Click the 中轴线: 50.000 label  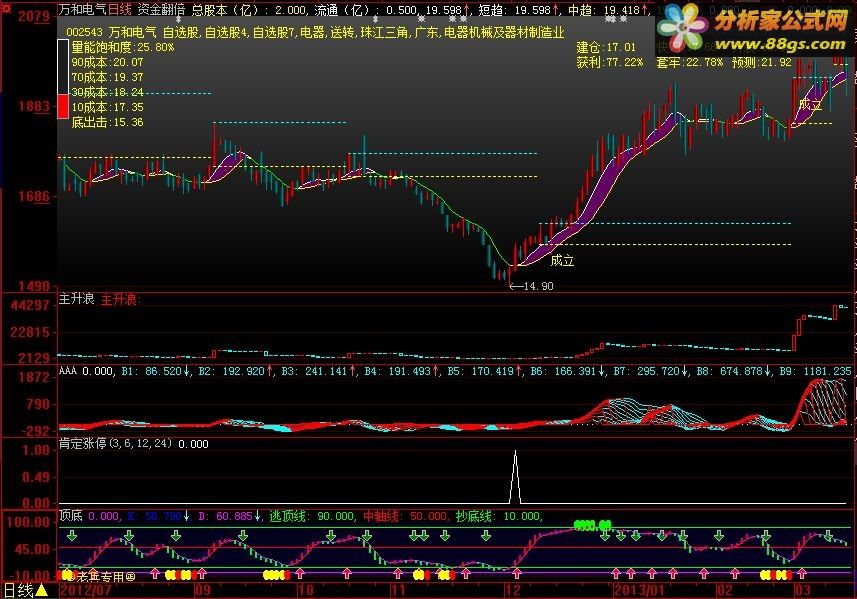(x=406, y=516)
